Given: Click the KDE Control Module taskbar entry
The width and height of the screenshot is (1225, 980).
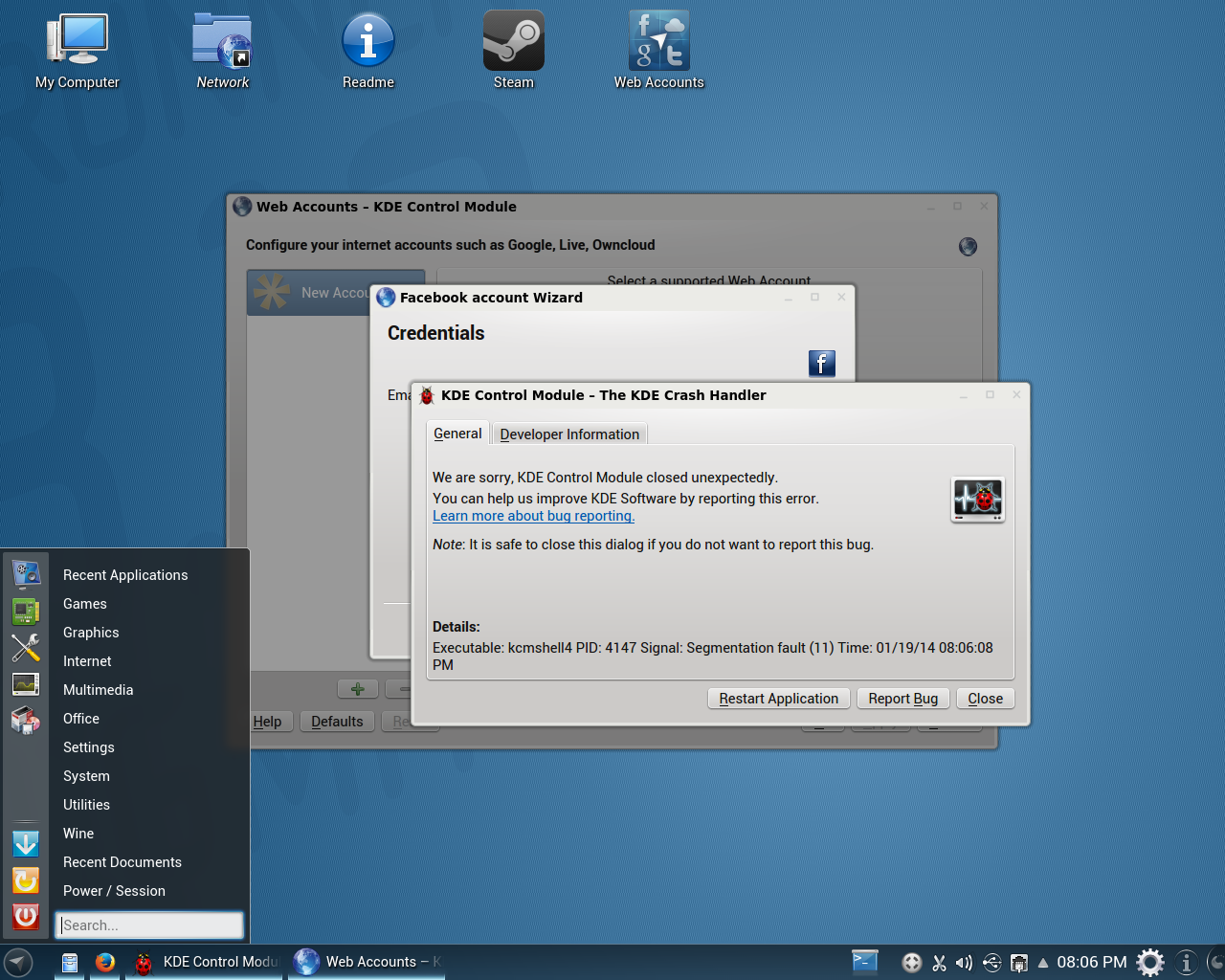Looking at the screenshot, I should tap(206, 962).
